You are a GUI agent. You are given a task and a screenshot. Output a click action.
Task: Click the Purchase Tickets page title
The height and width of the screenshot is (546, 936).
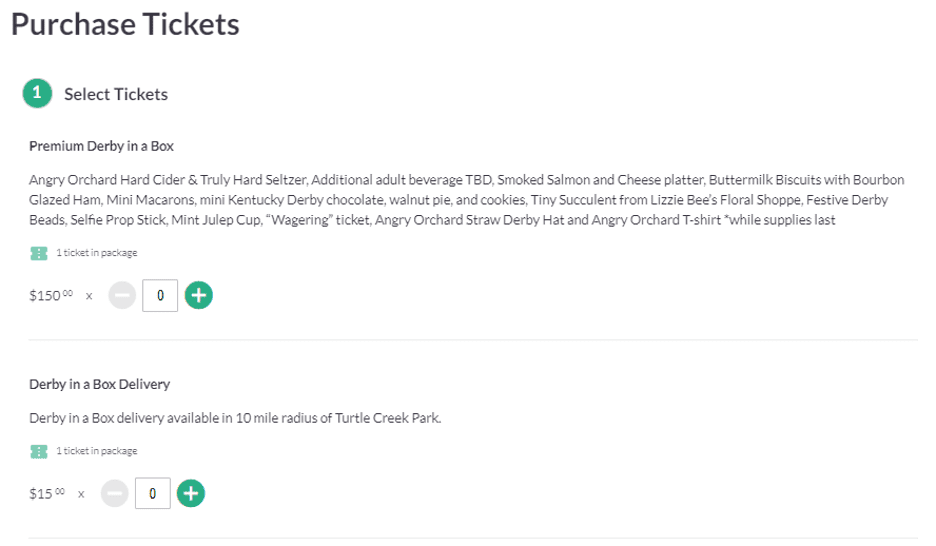click(125, 24)
